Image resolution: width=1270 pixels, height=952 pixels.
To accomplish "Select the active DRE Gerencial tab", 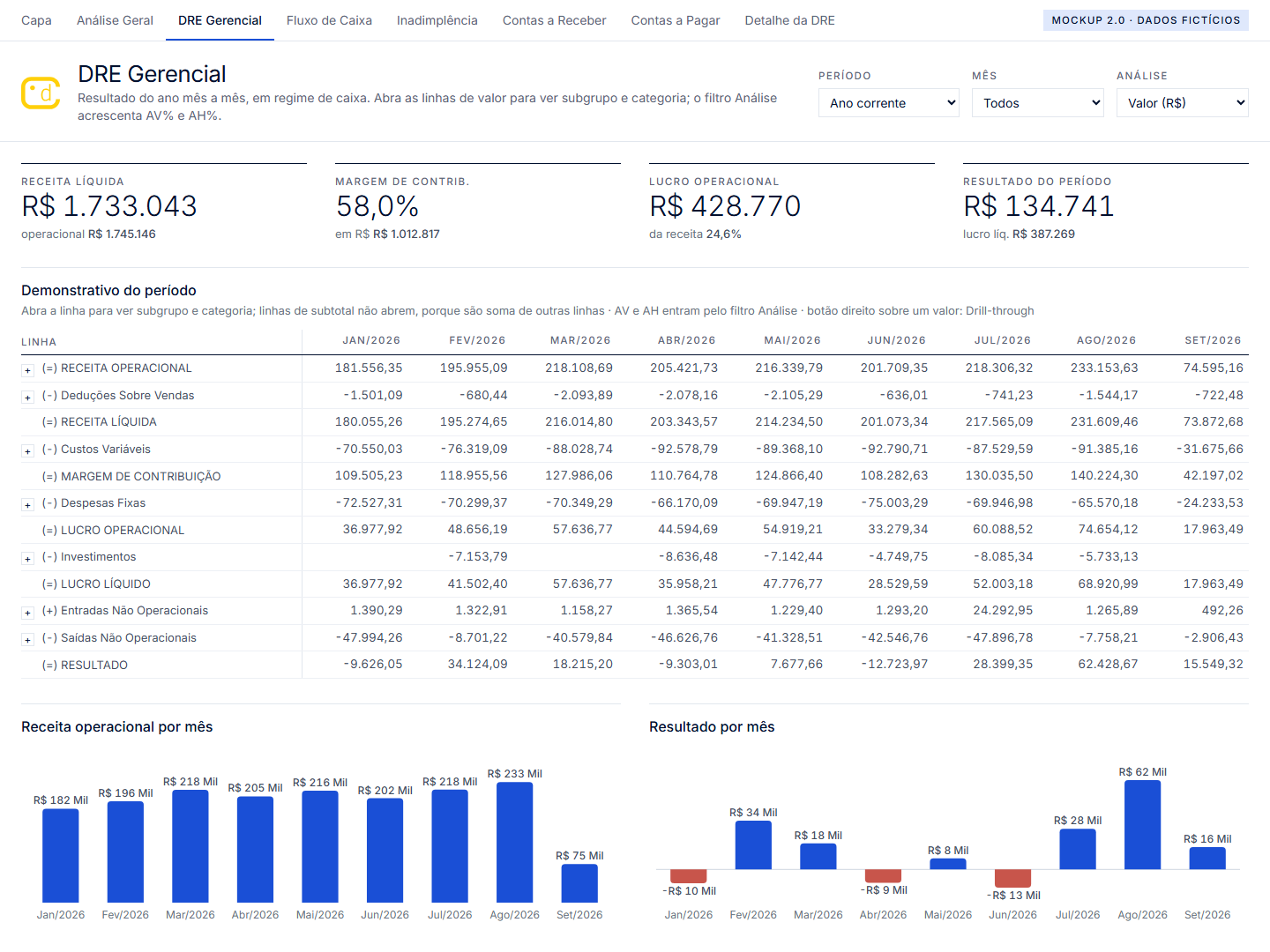I will tap(220, 20).
